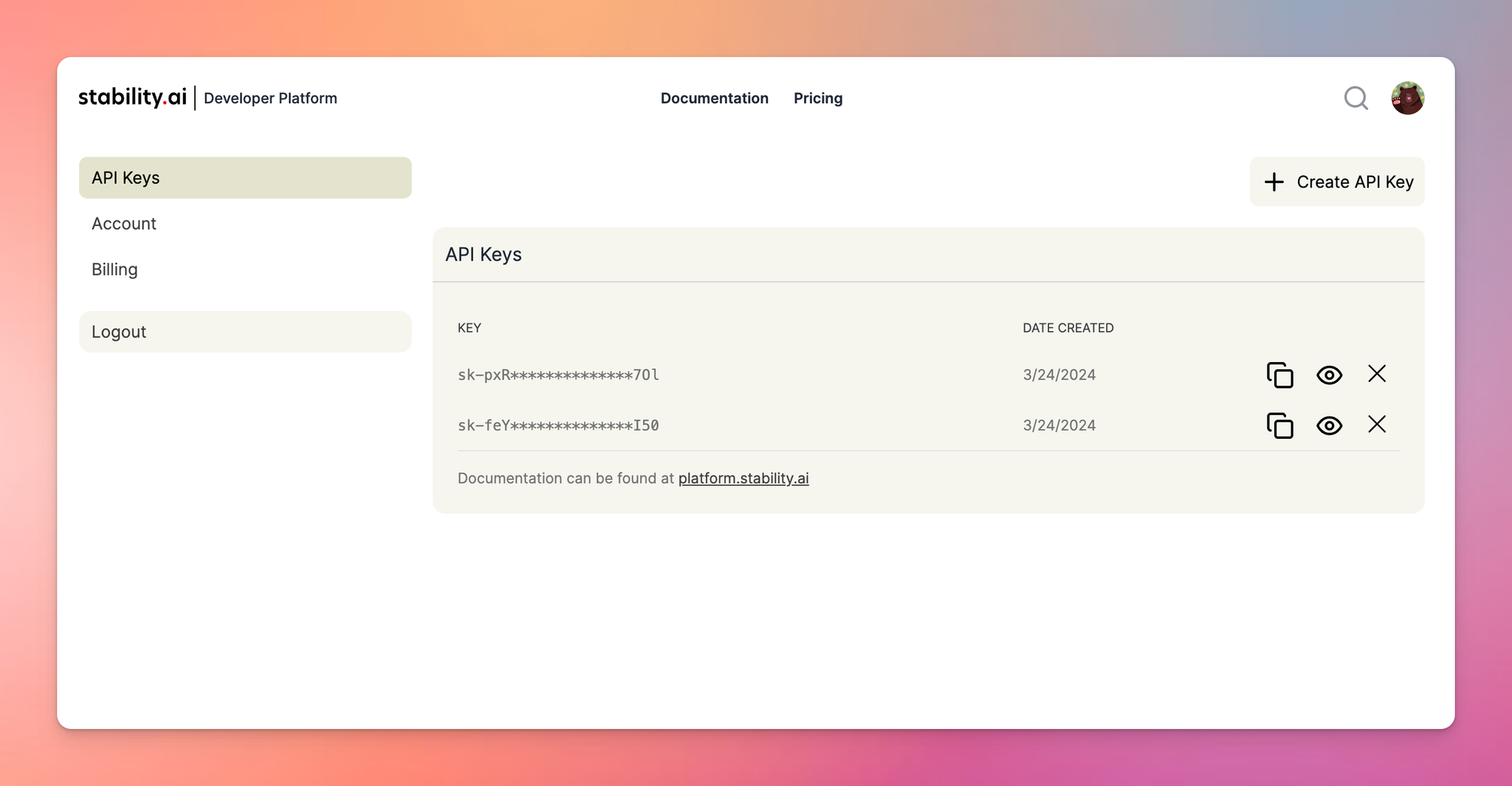Click the DATE CREATED column header
Screen dimensions: 1512x786
point(1068,328)
